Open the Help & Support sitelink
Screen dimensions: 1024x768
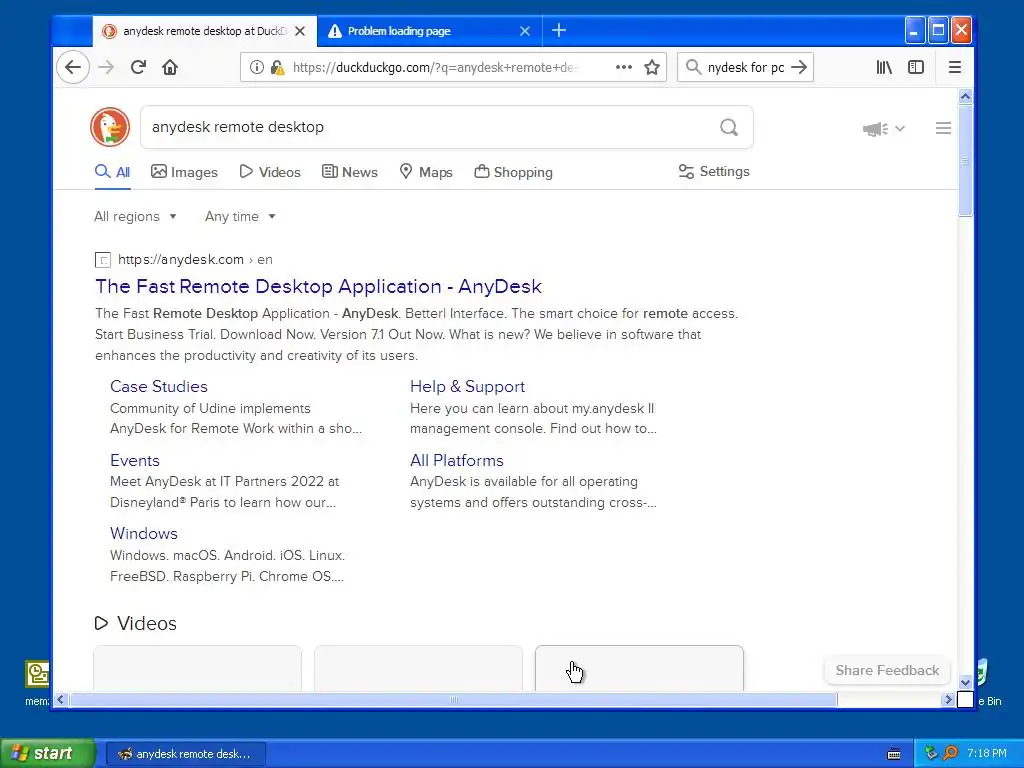tap(468, 386)
